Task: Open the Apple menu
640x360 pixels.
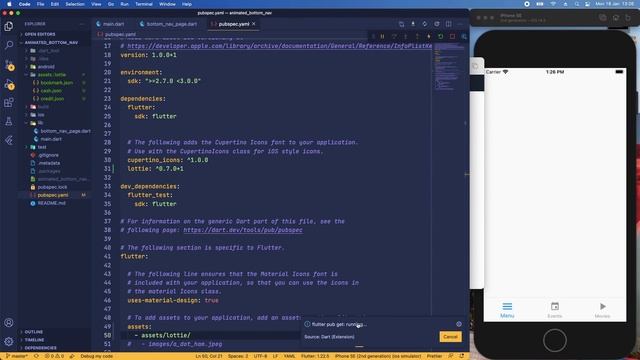Action: pyautogui.click(x=9, y=4)
